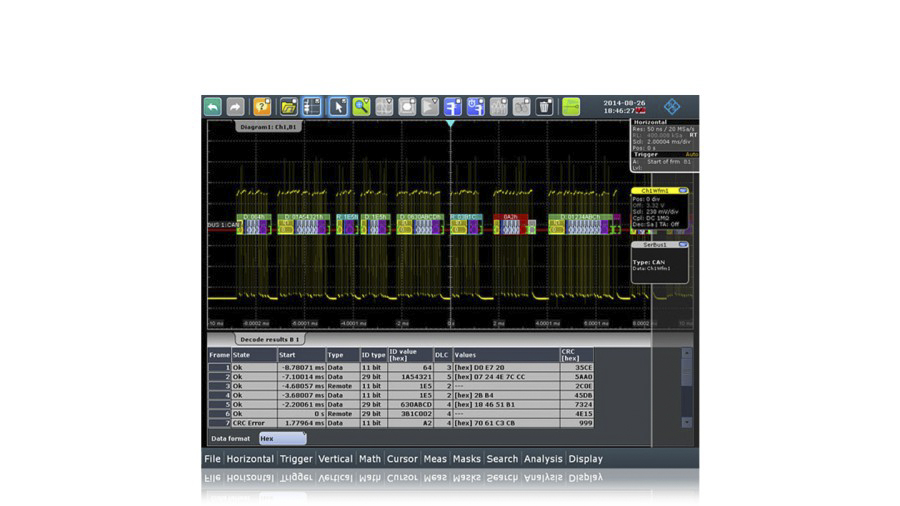Open the Analysis menu
Image resolution: width=900 pixels, height=506 pixels.
click(543, 459)
